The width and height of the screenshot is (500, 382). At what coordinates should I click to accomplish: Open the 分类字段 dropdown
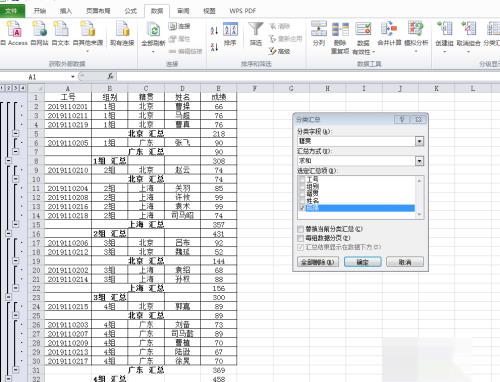tap(419, 141)
